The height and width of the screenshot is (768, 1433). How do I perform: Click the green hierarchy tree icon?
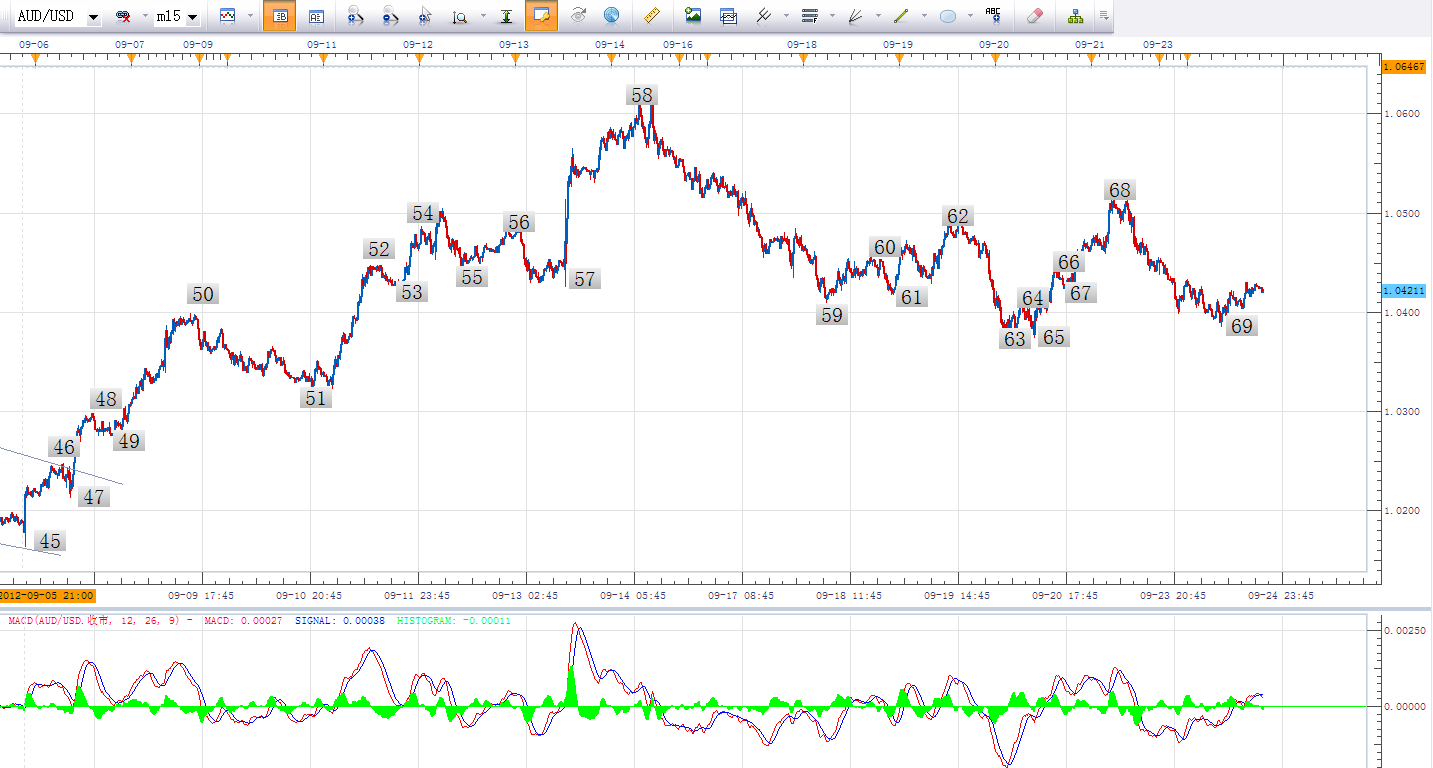(1076, 16)
